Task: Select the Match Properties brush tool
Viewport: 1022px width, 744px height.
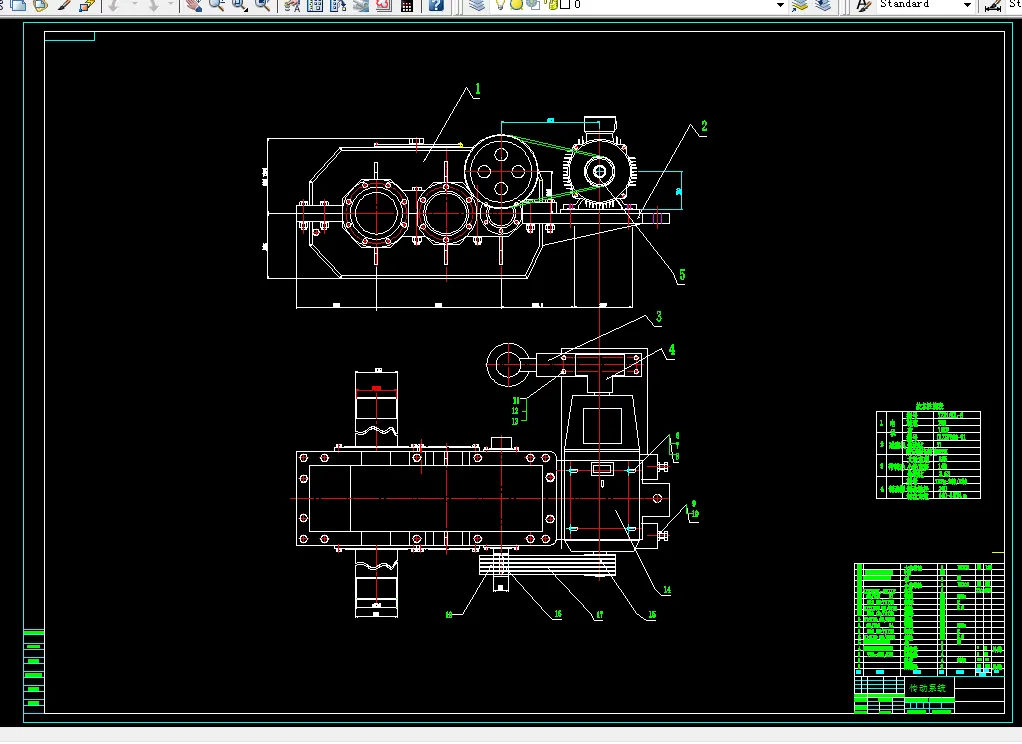Action: click(x=64, y=5)
